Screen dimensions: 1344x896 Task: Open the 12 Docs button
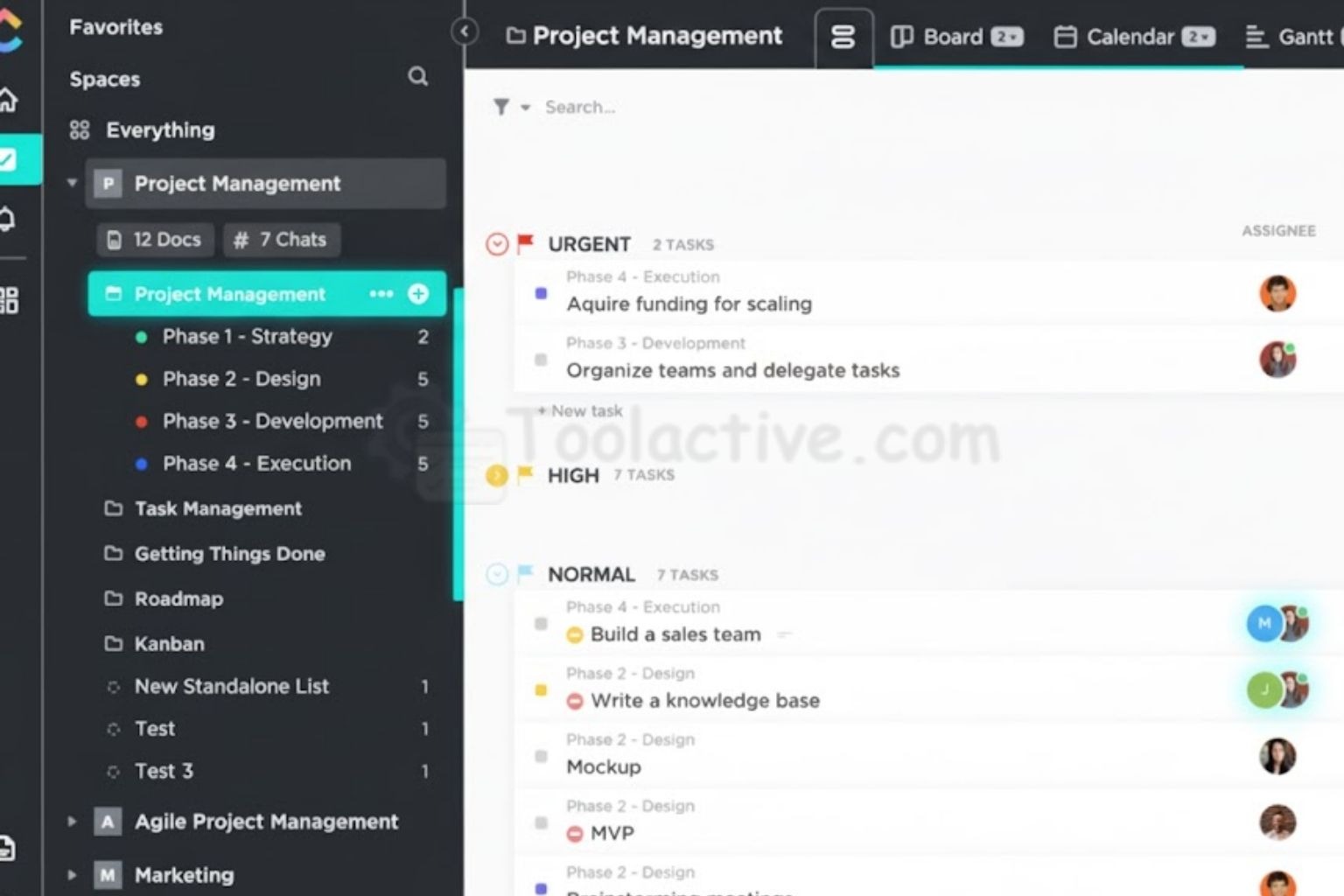click(154, 239)
